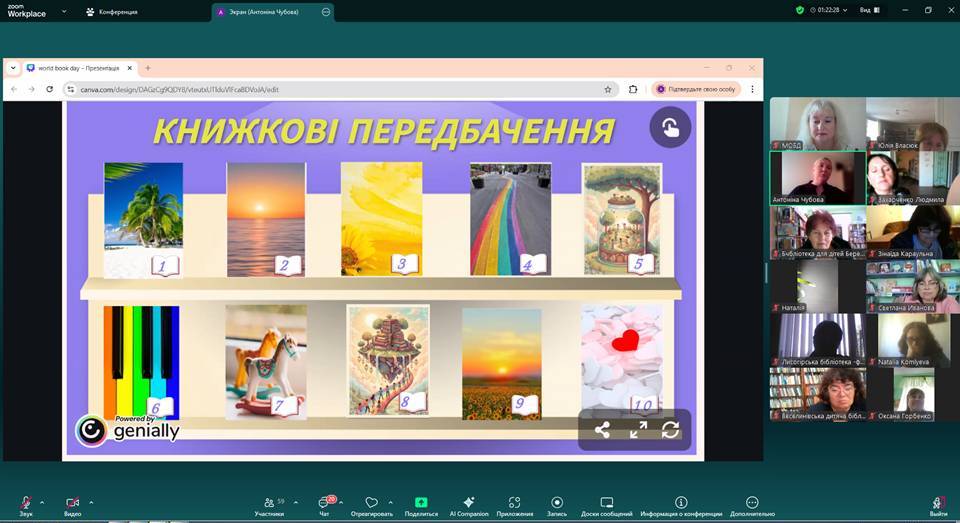
Task: Open the AI Companion sparkle icon
Action: (x=469, y=503)
